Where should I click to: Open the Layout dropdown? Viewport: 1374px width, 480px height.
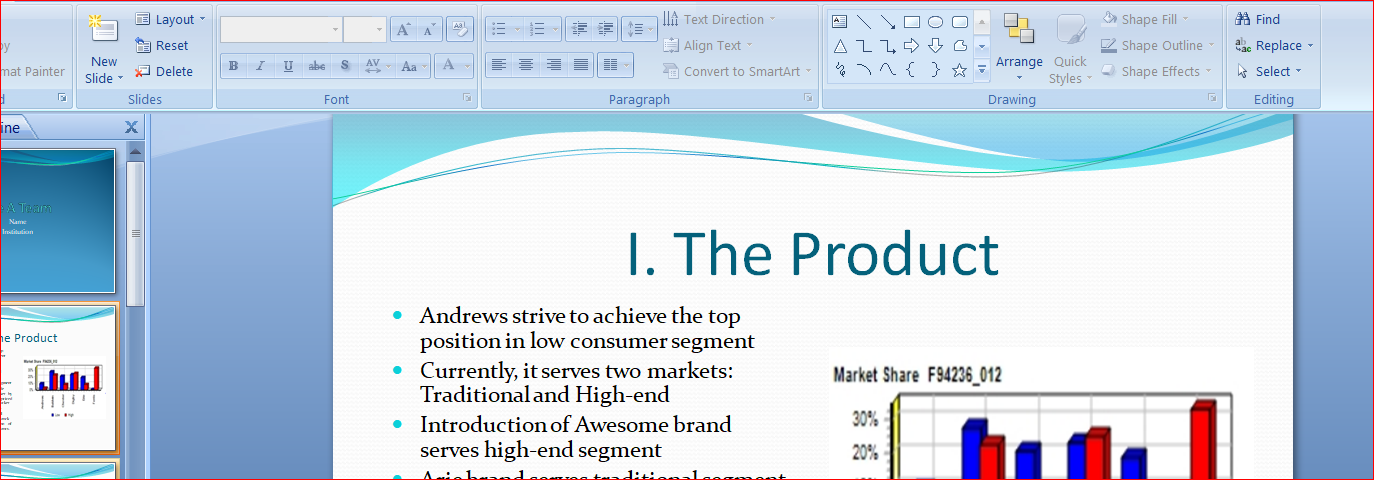coord(170,19)
